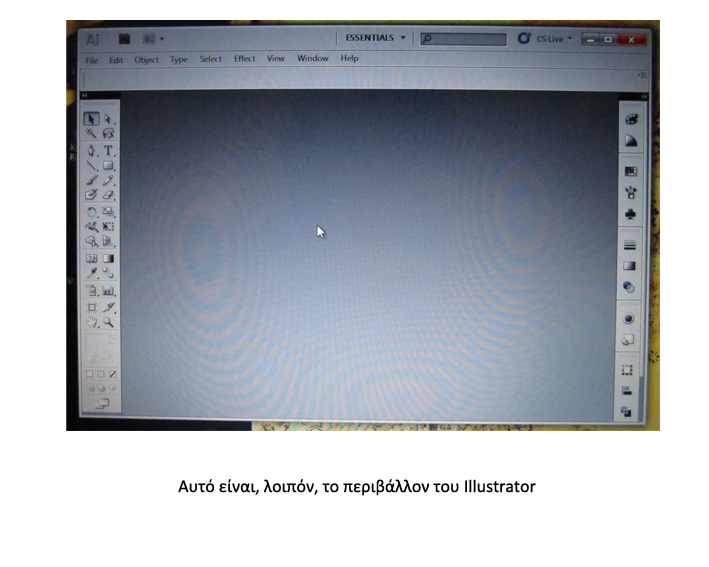Activate the Zoom magnifier tool
This screenshot has width=709, height=567.
108,322
